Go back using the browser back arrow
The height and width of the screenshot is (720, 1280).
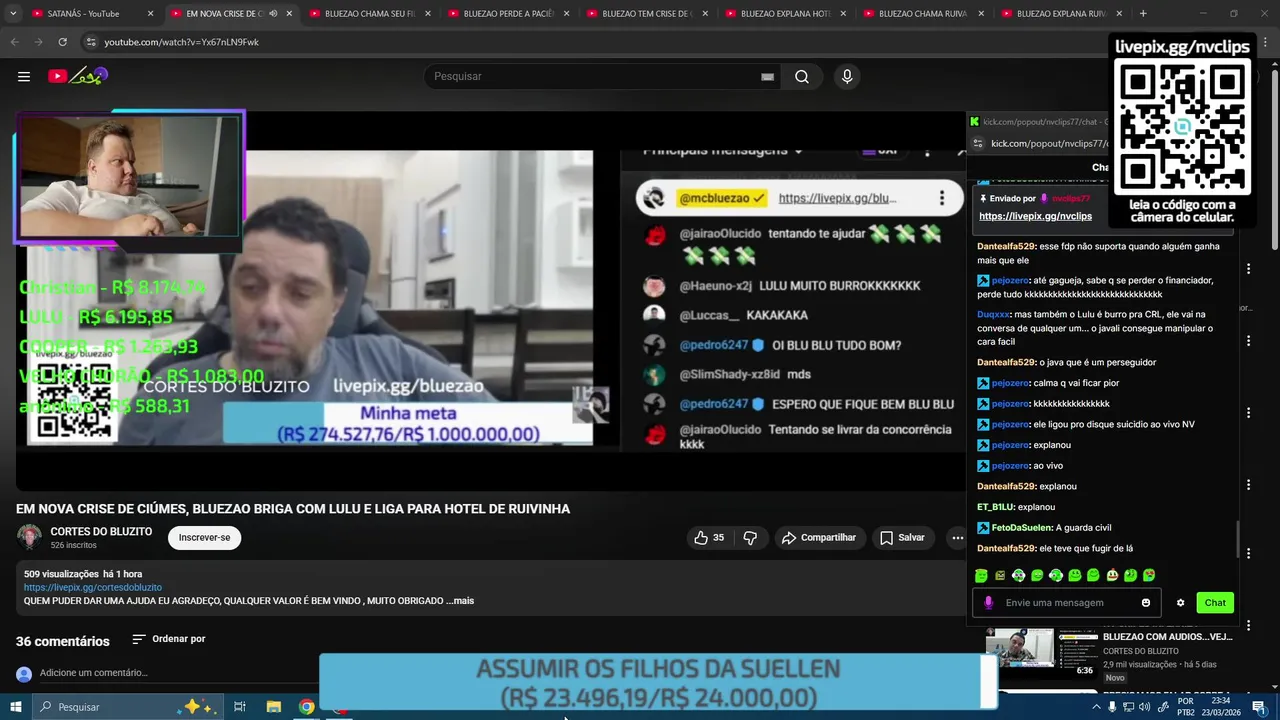tap(14, 42)
